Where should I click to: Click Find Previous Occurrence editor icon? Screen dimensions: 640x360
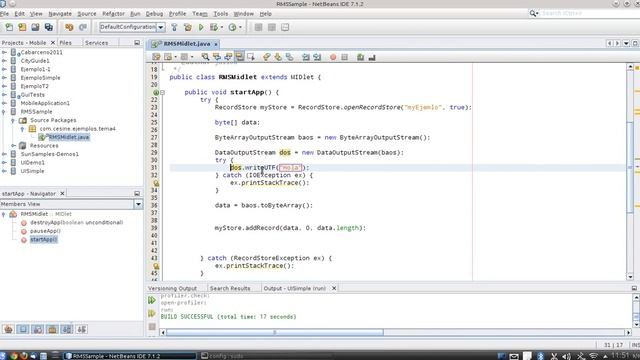coord(217,57)
